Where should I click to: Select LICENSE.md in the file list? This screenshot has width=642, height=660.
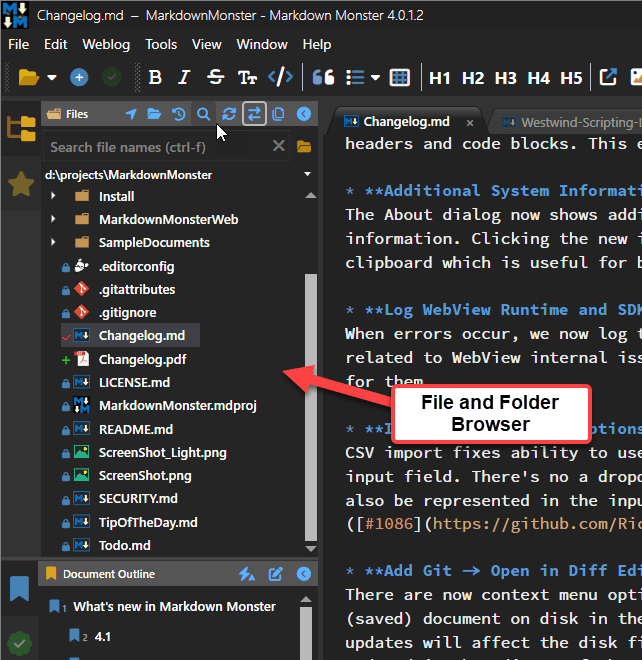pos(134,383)
